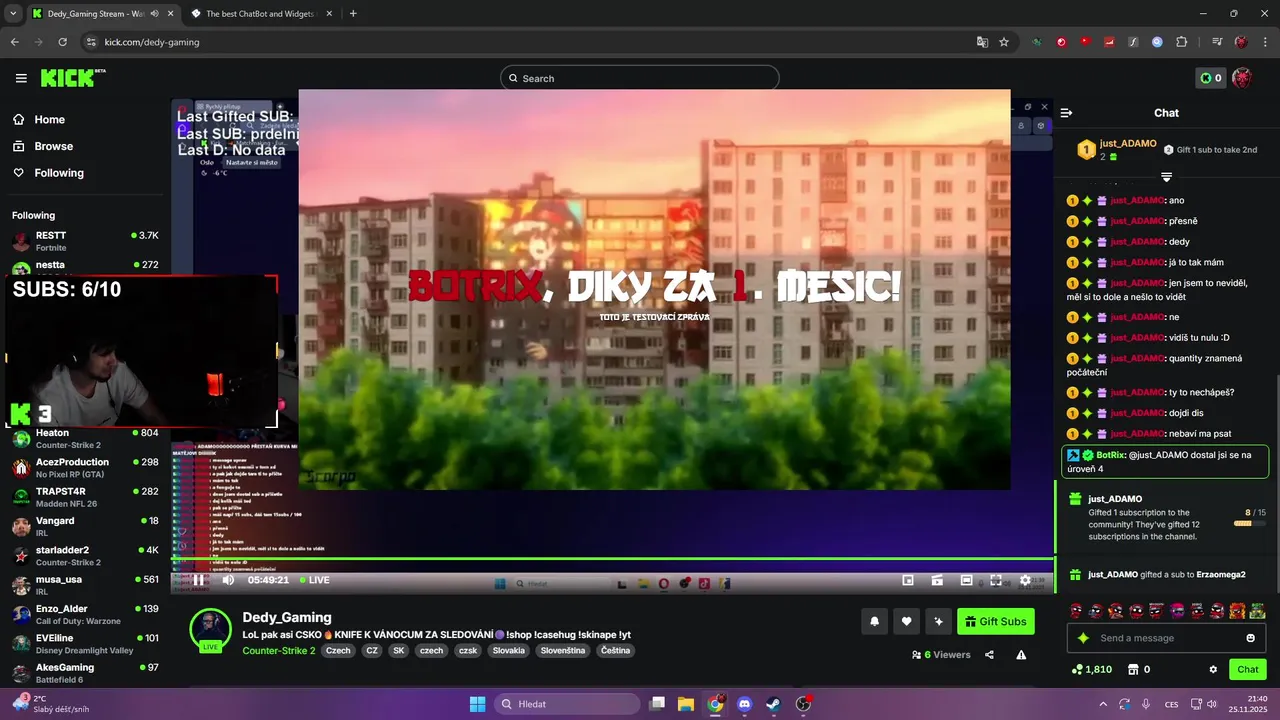The width and height of the screenshot is (1280, 720).
Task: Switch to The best ChatBot tab
Action: point(260,14)
